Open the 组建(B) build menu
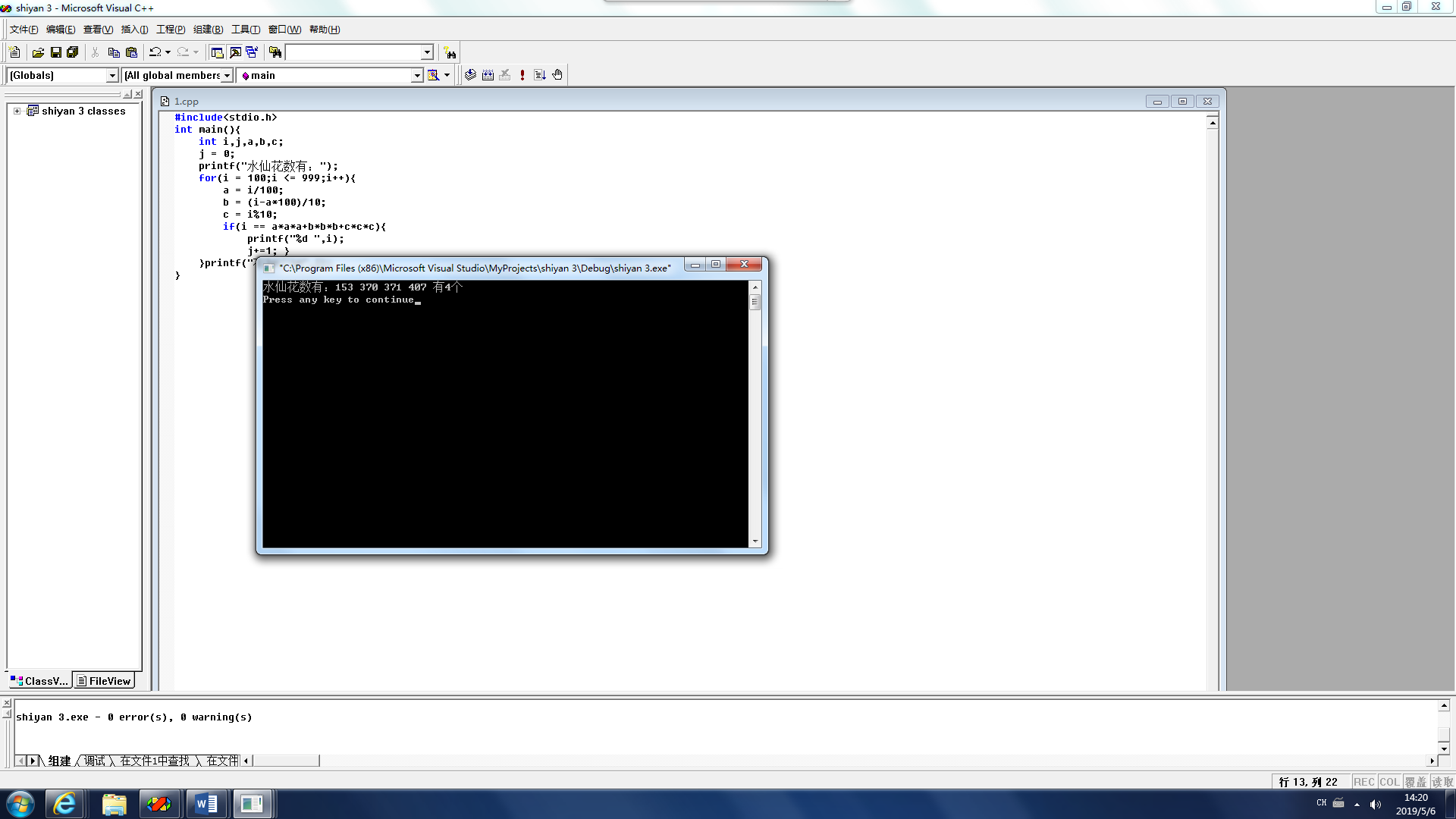Screen dimensions: 1456x819 tap(208, 30)
